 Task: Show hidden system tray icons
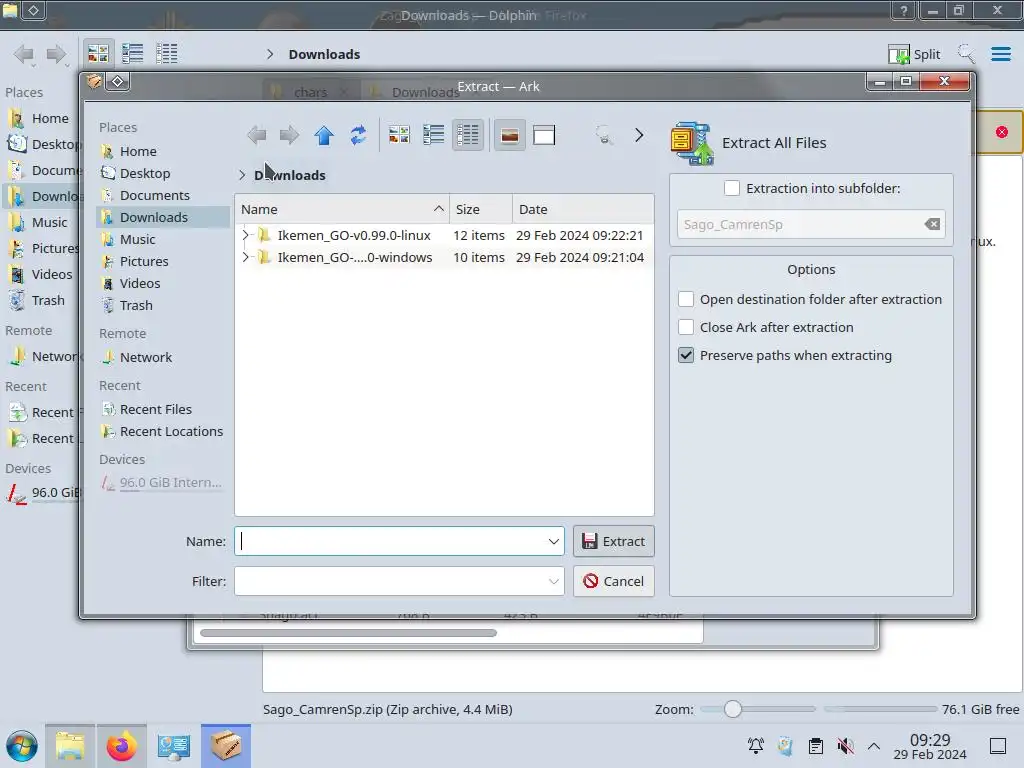[874, 746]
